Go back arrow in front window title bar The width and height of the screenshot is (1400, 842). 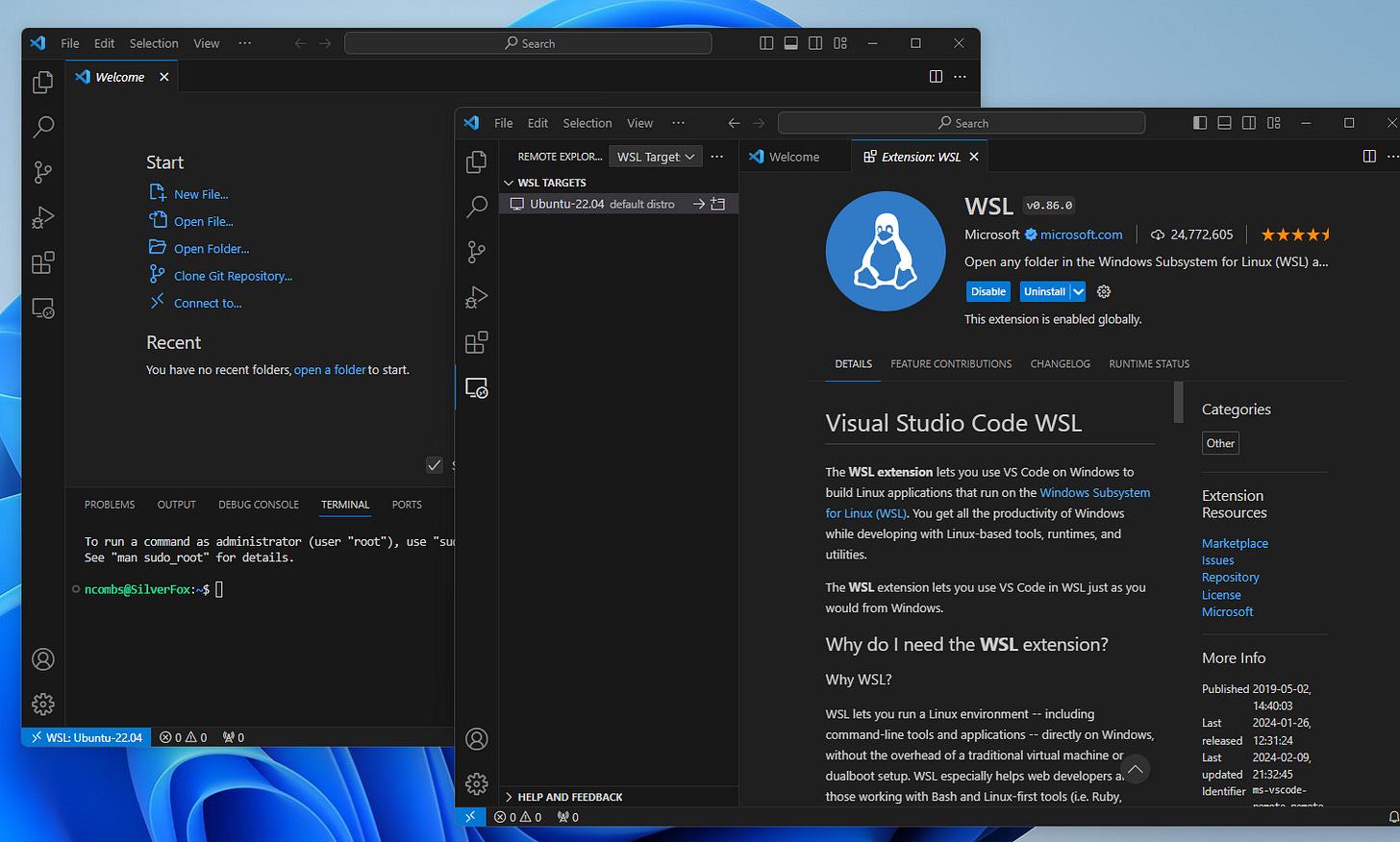(735, 123)
